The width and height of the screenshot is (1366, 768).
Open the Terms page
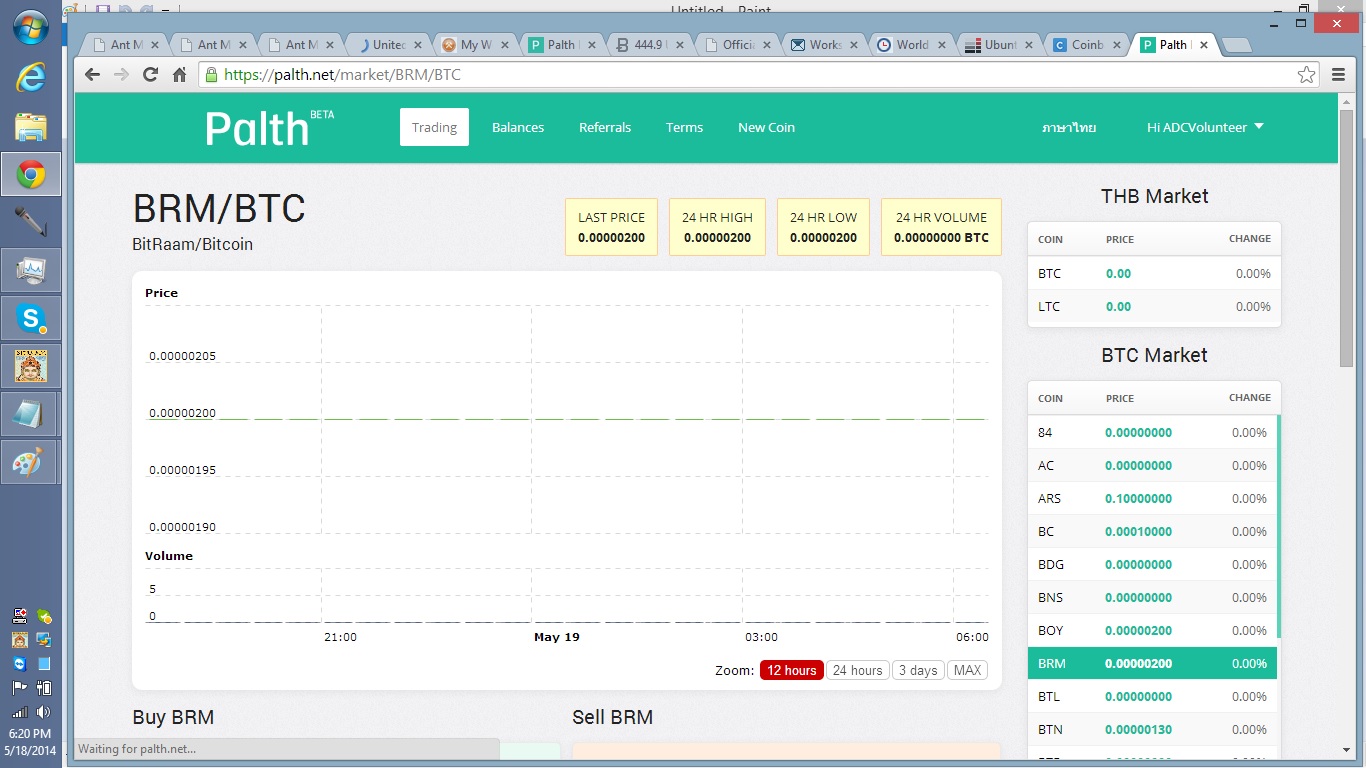(684, 127)
